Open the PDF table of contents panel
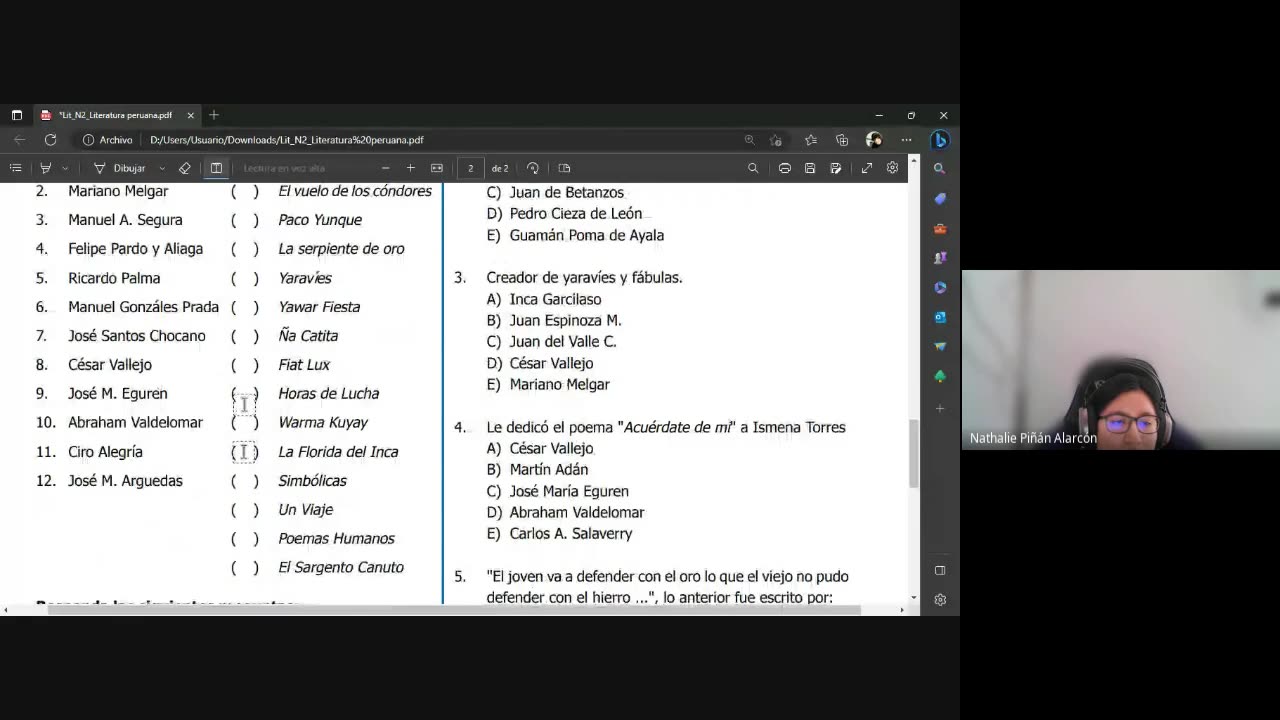 [x=15, y=168]
